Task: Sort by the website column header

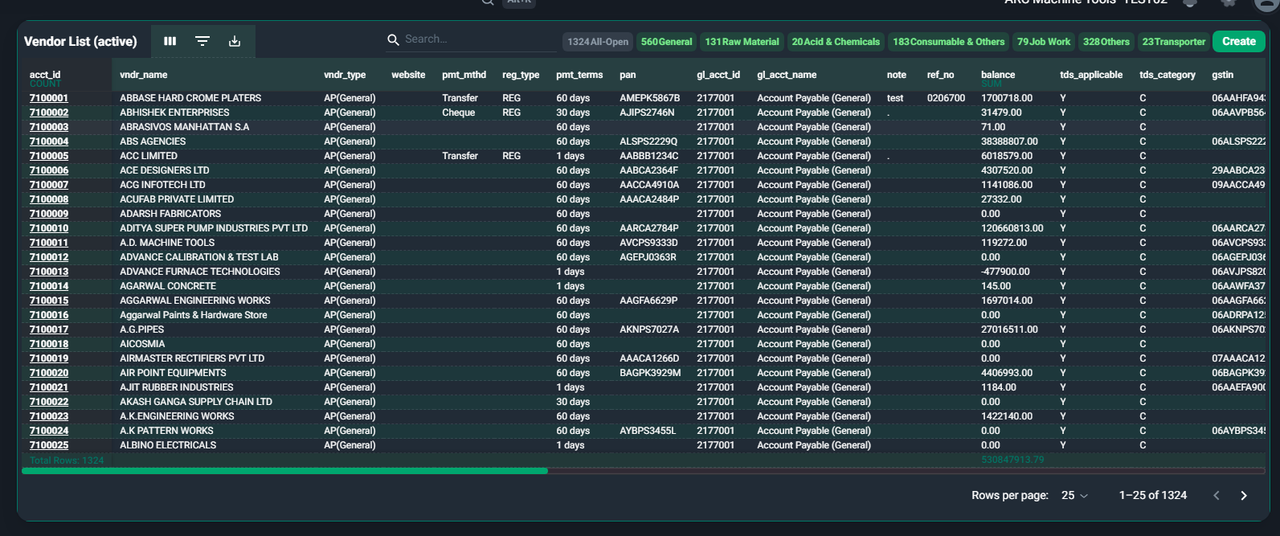Action: (408, 75)
